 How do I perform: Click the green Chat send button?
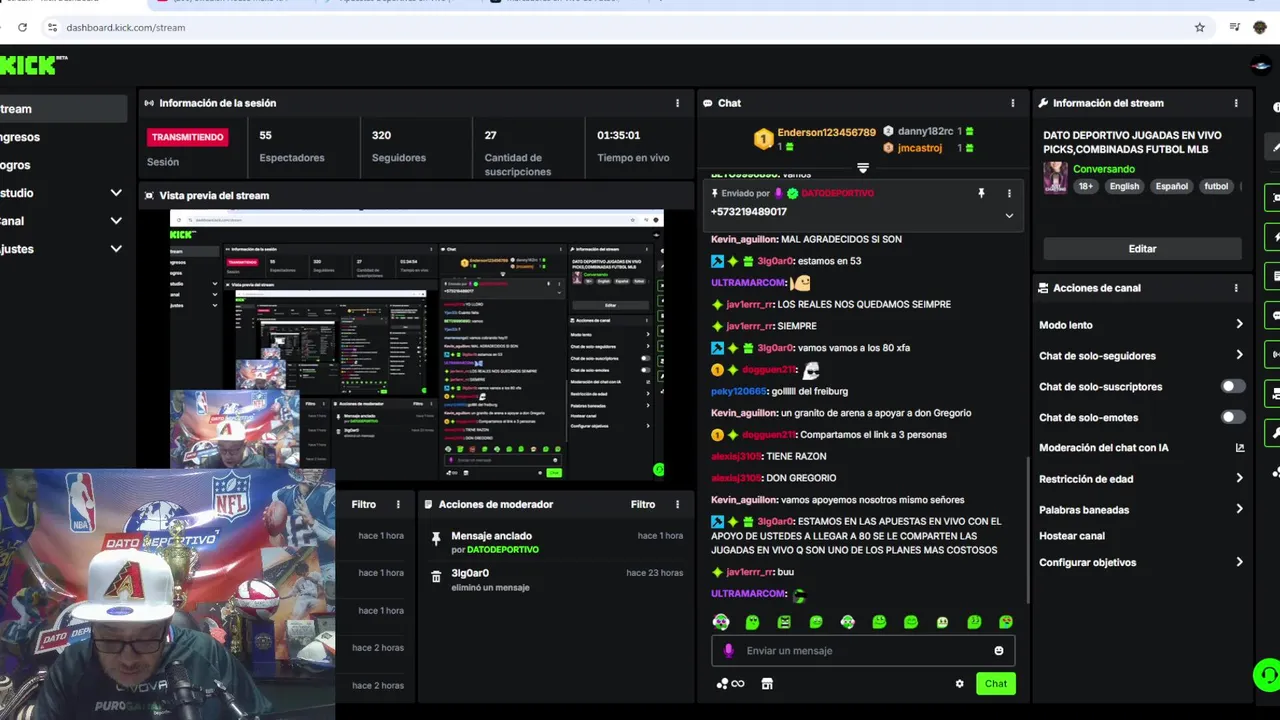pos(996,684)
